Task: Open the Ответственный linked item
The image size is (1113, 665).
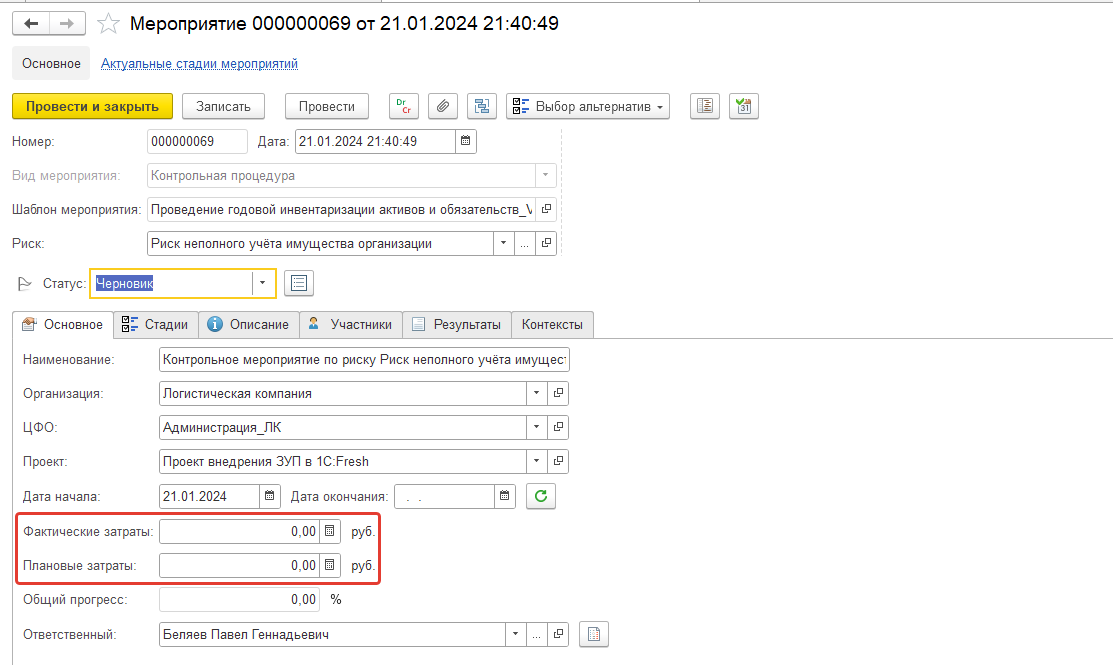Action: tap(558, 634)
